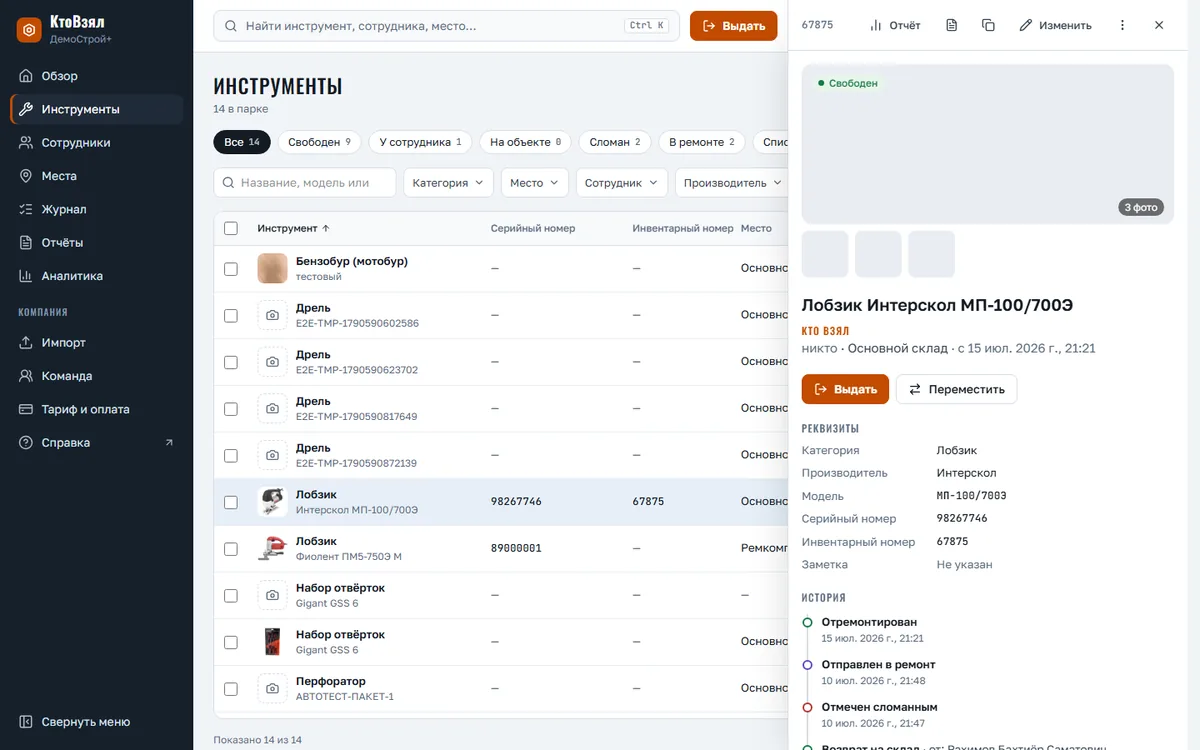Go to the Импорт page
Viewport: 1200px width, 750px height.
click(96, 343)
